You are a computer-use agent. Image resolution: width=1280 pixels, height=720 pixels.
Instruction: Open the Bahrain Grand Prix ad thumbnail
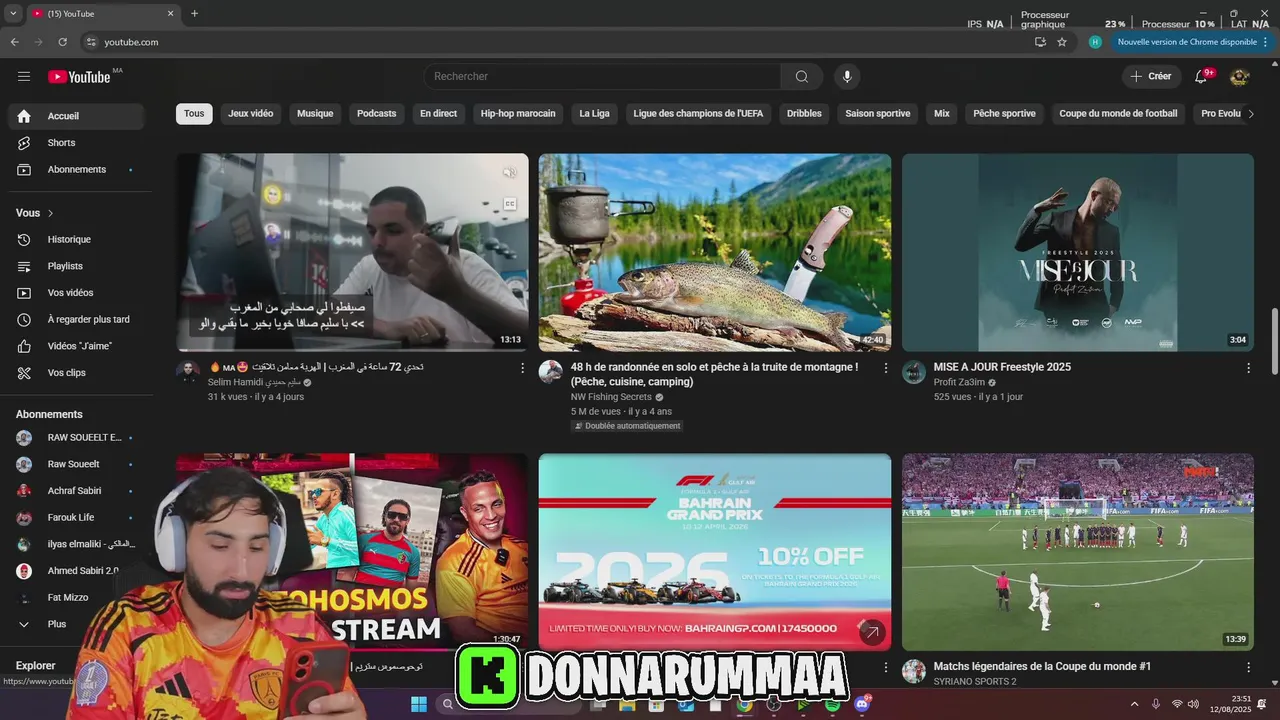715,552
